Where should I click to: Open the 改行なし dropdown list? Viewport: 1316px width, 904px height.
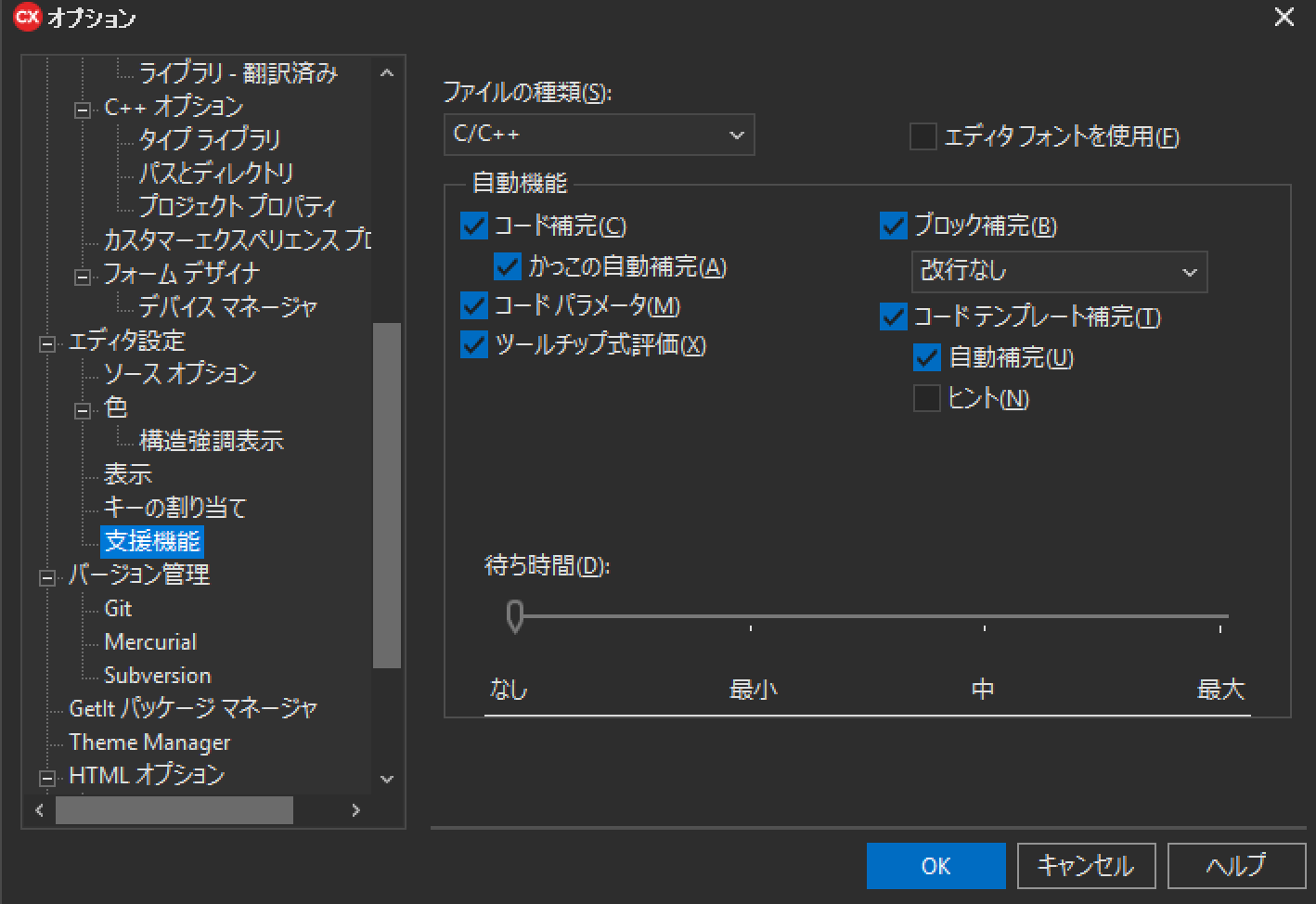click(x=1059, y=272)
